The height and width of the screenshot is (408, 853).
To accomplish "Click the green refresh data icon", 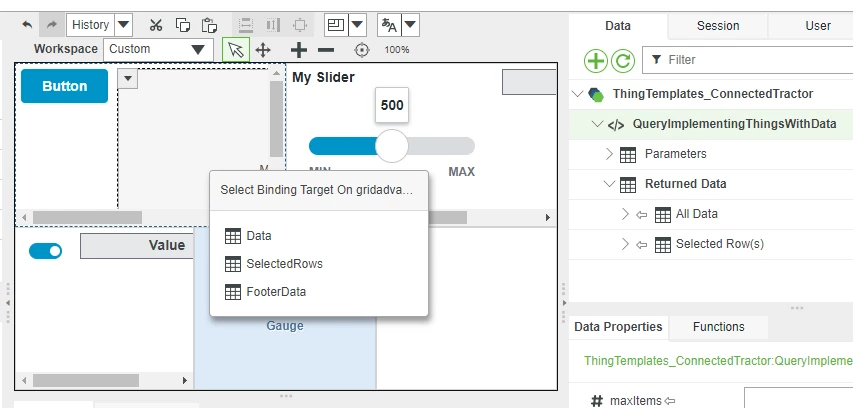I will pyautogui.click(x=623, y=60).
